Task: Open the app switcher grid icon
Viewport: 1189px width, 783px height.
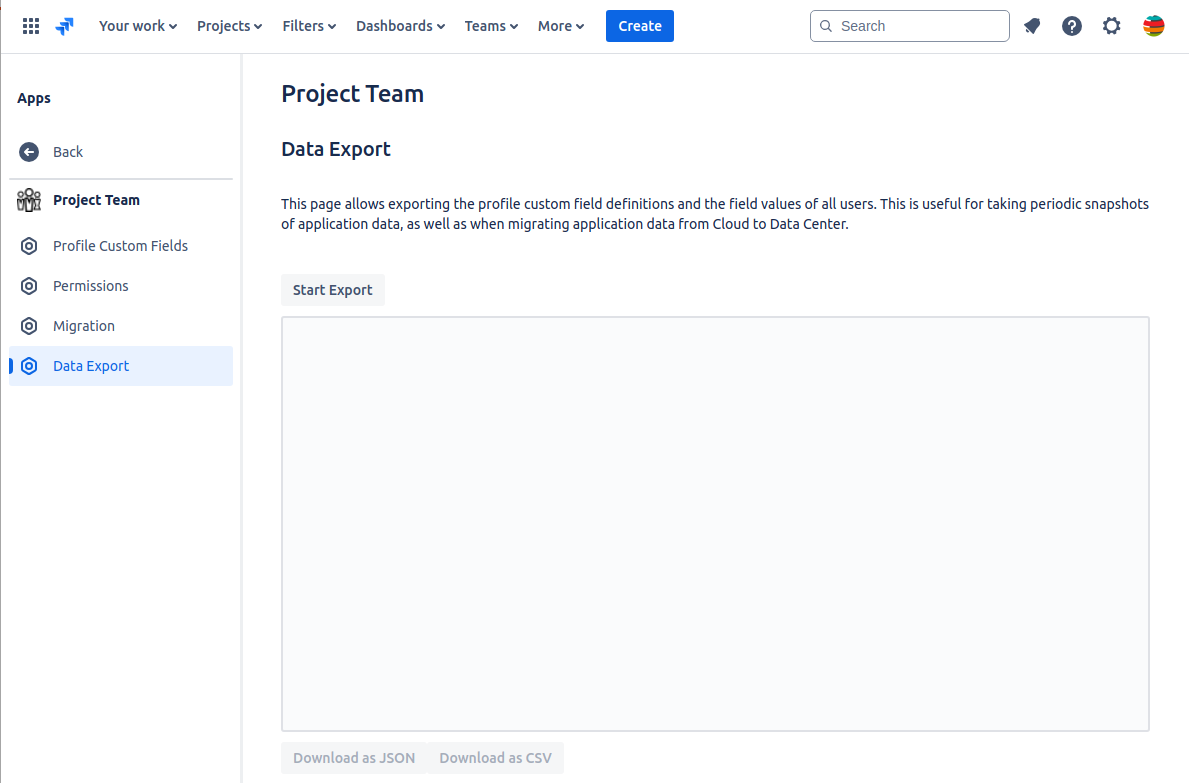Action: [31, 26]
